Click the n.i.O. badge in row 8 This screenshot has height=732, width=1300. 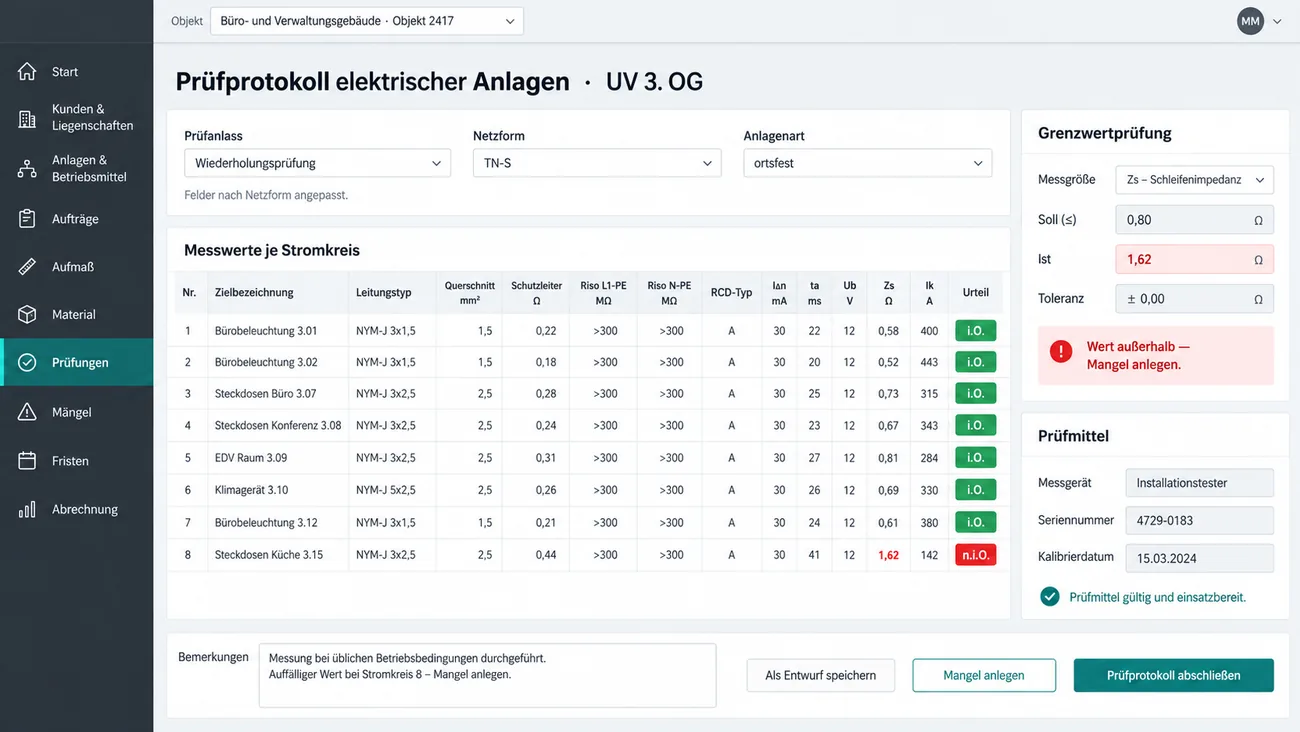pyautogui.click(x=975, y=555)
